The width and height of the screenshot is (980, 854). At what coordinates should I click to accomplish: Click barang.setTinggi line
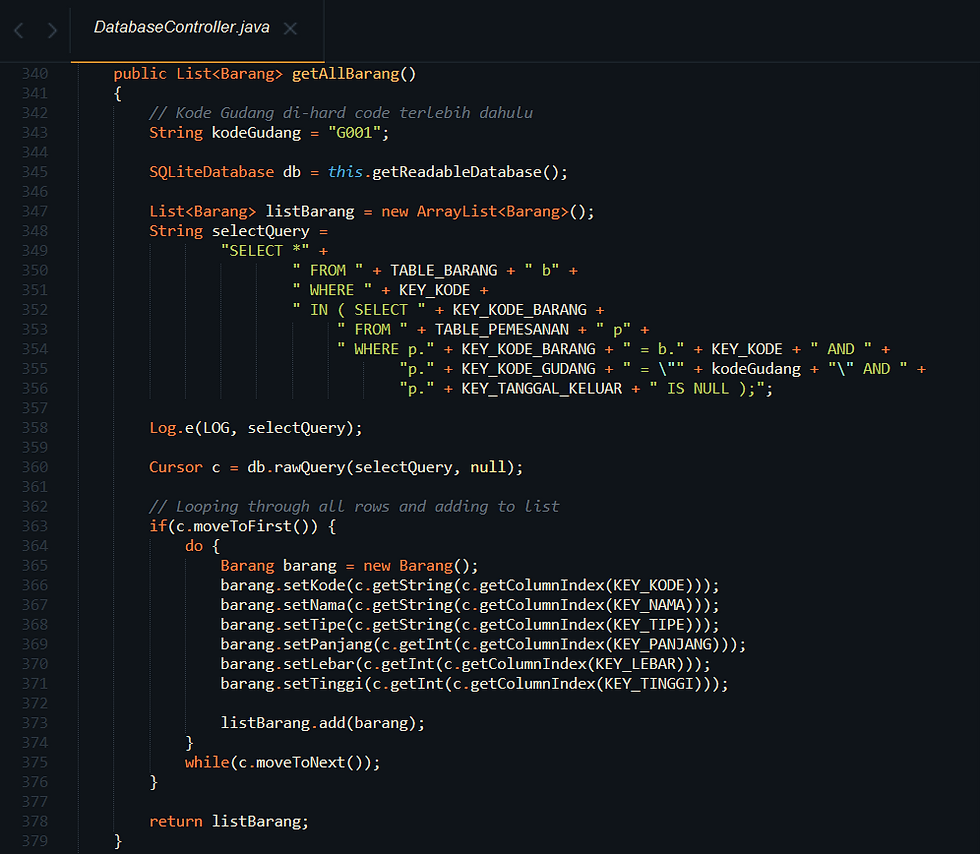tap(474, 684)
